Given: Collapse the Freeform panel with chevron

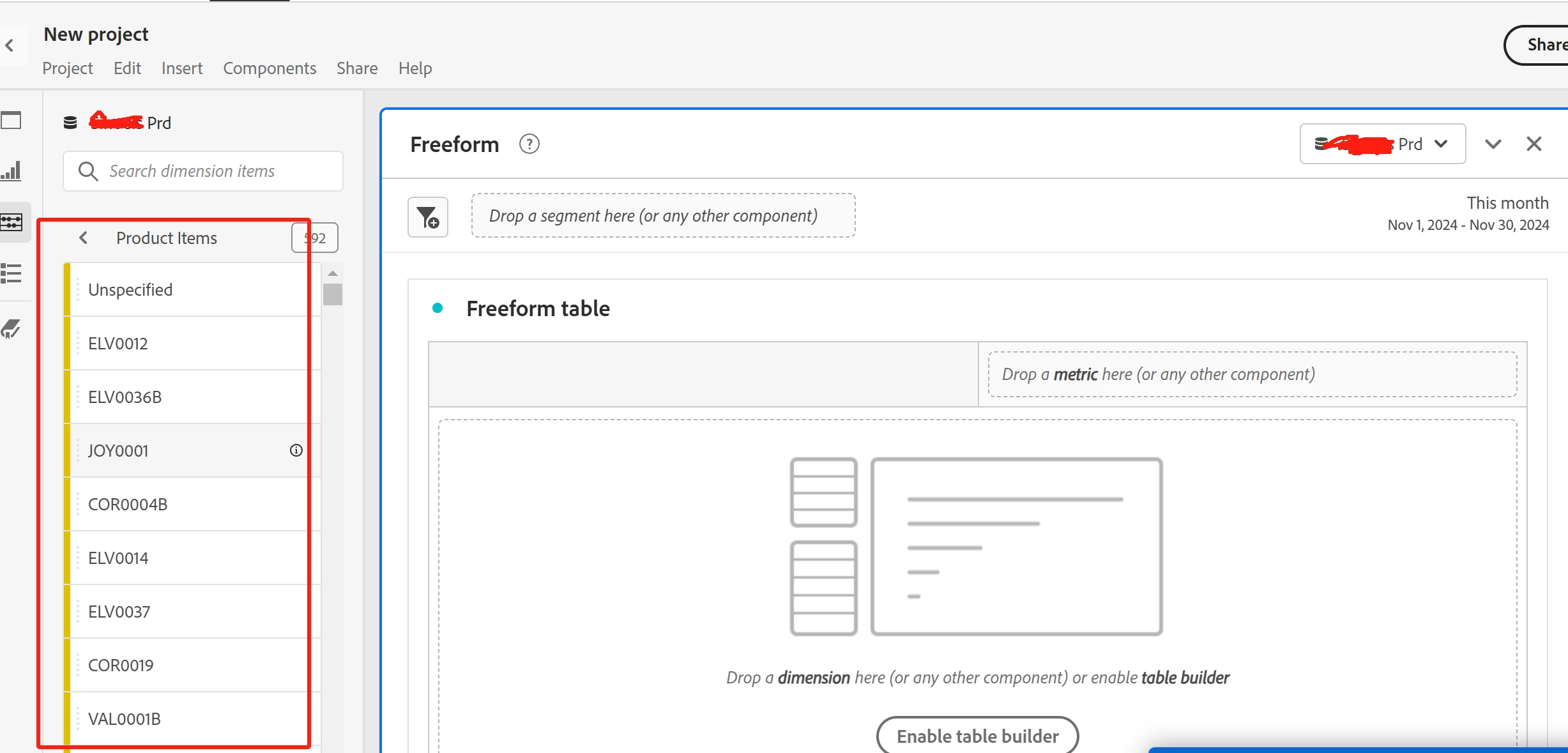Looking at the screenshot, I should tap(1493, 144).
